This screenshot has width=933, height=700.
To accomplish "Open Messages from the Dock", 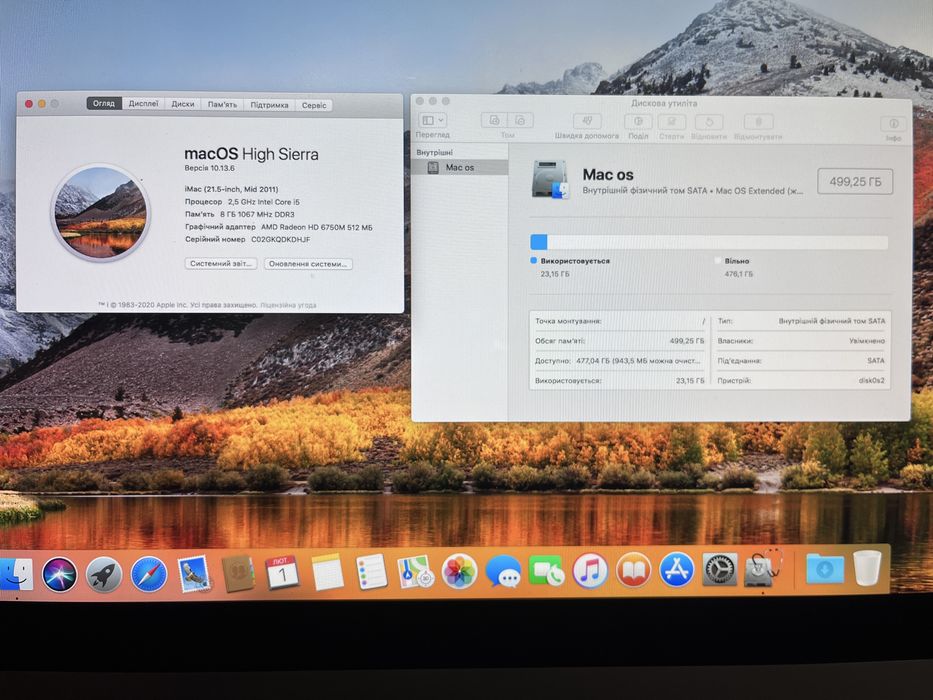I will point(503,571).
